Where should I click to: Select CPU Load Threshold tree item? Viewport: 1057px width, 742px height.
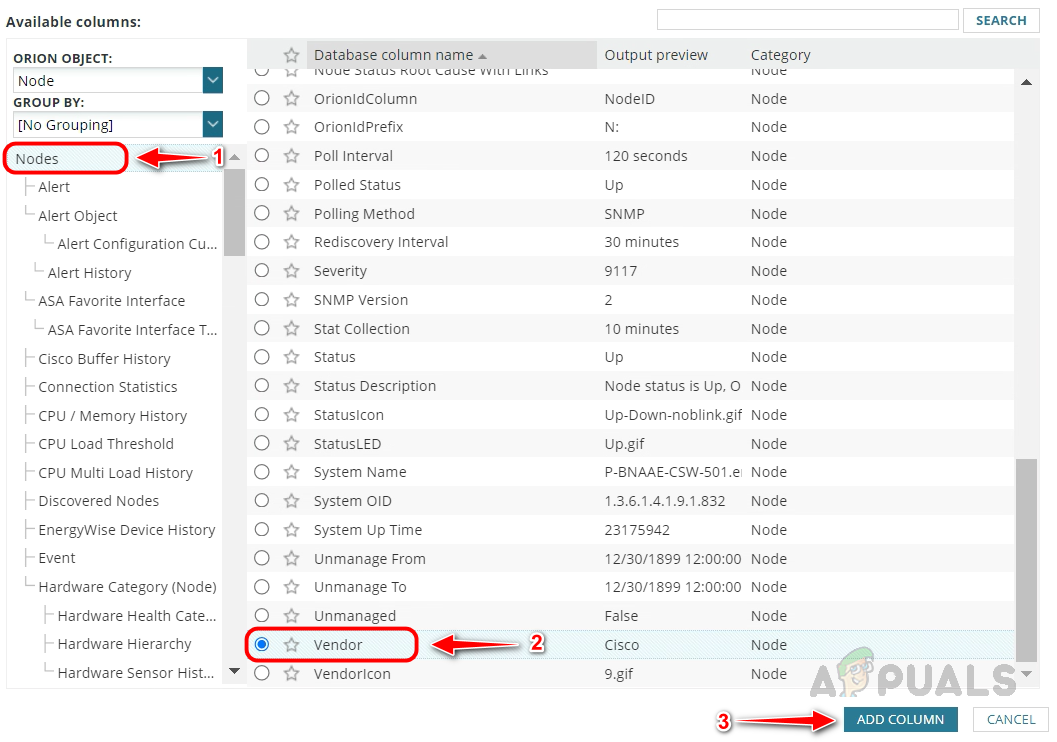(106, 444)
